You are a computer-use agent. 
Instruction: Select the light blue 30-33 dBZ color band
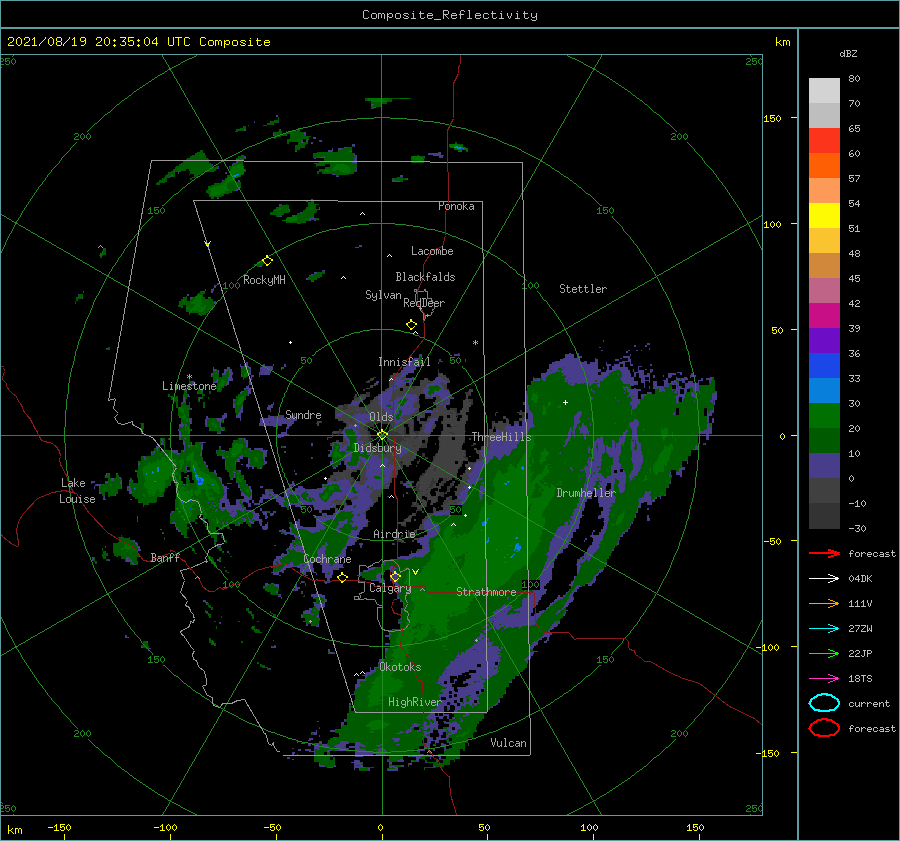(x=824, y=390)
